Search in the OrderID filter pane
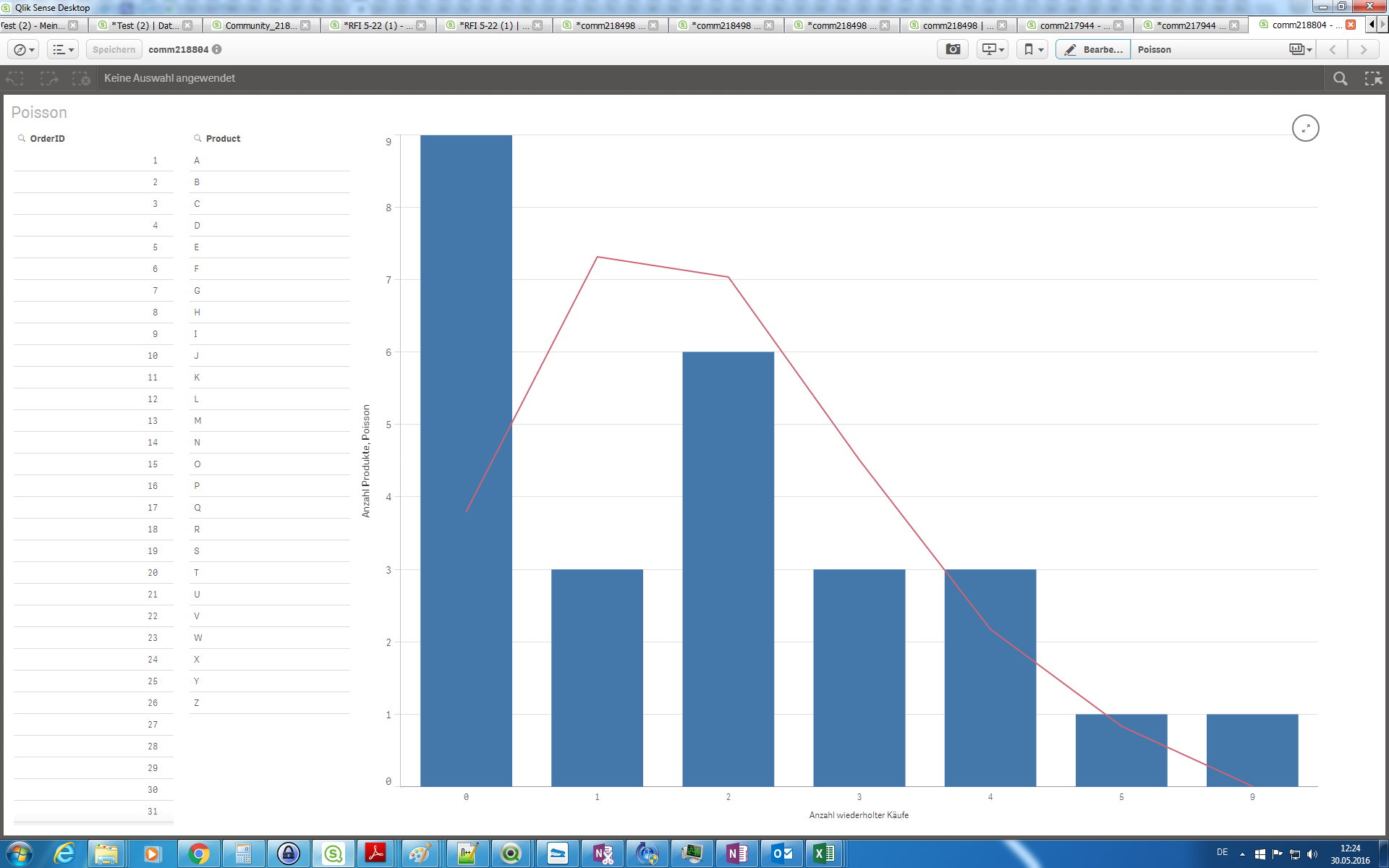Viewport: 1389px width, 868px height. (22, 138)
